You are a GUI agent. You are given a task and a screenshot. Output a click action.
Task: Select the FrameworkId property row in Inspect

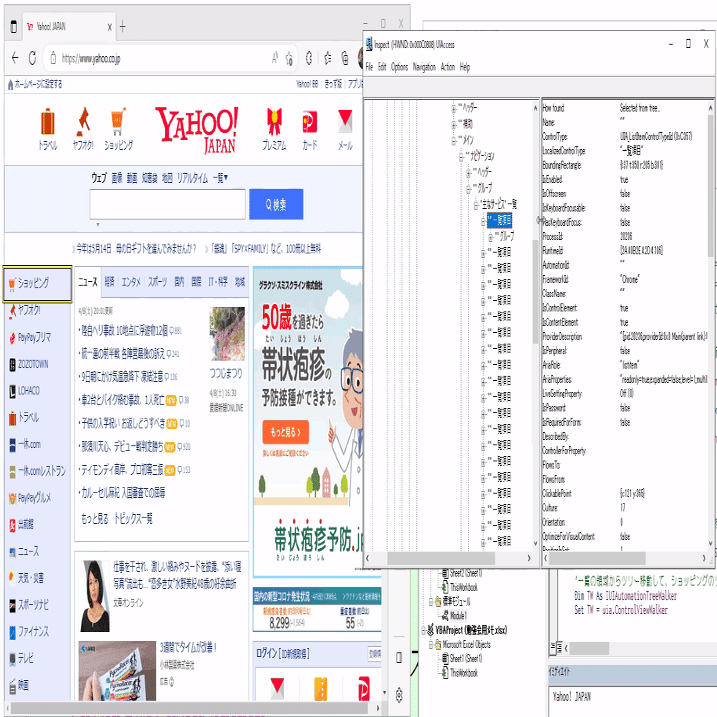coord(625,279)
